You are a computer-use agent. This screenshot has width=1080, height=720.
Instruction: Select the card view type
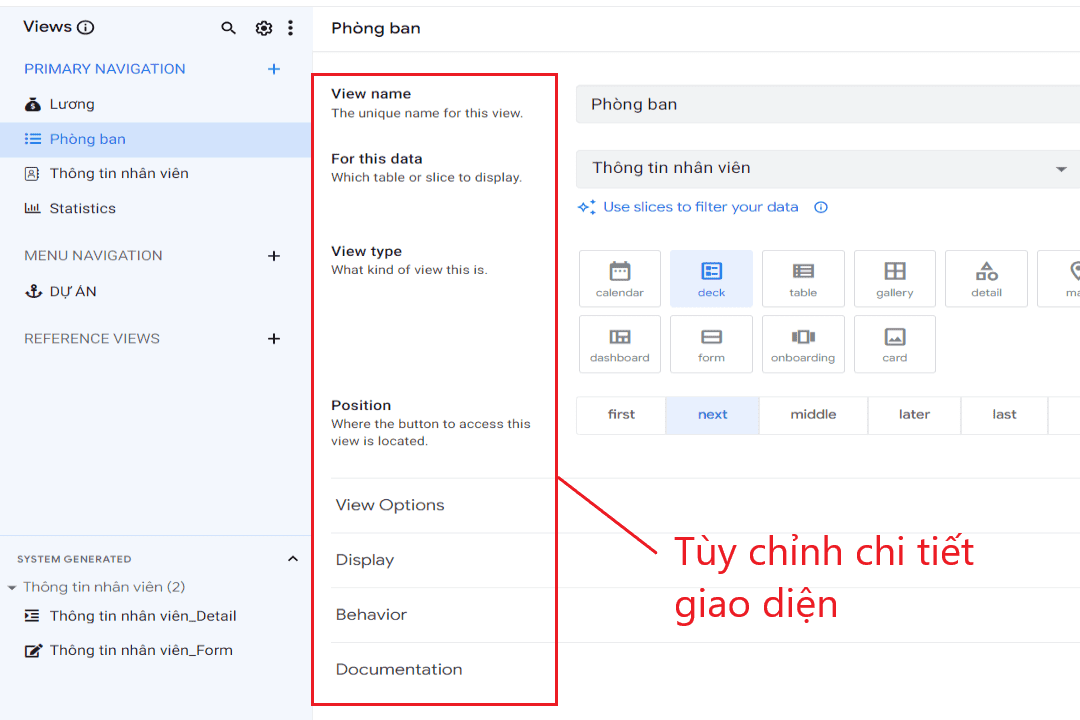[x=894, y=344]
